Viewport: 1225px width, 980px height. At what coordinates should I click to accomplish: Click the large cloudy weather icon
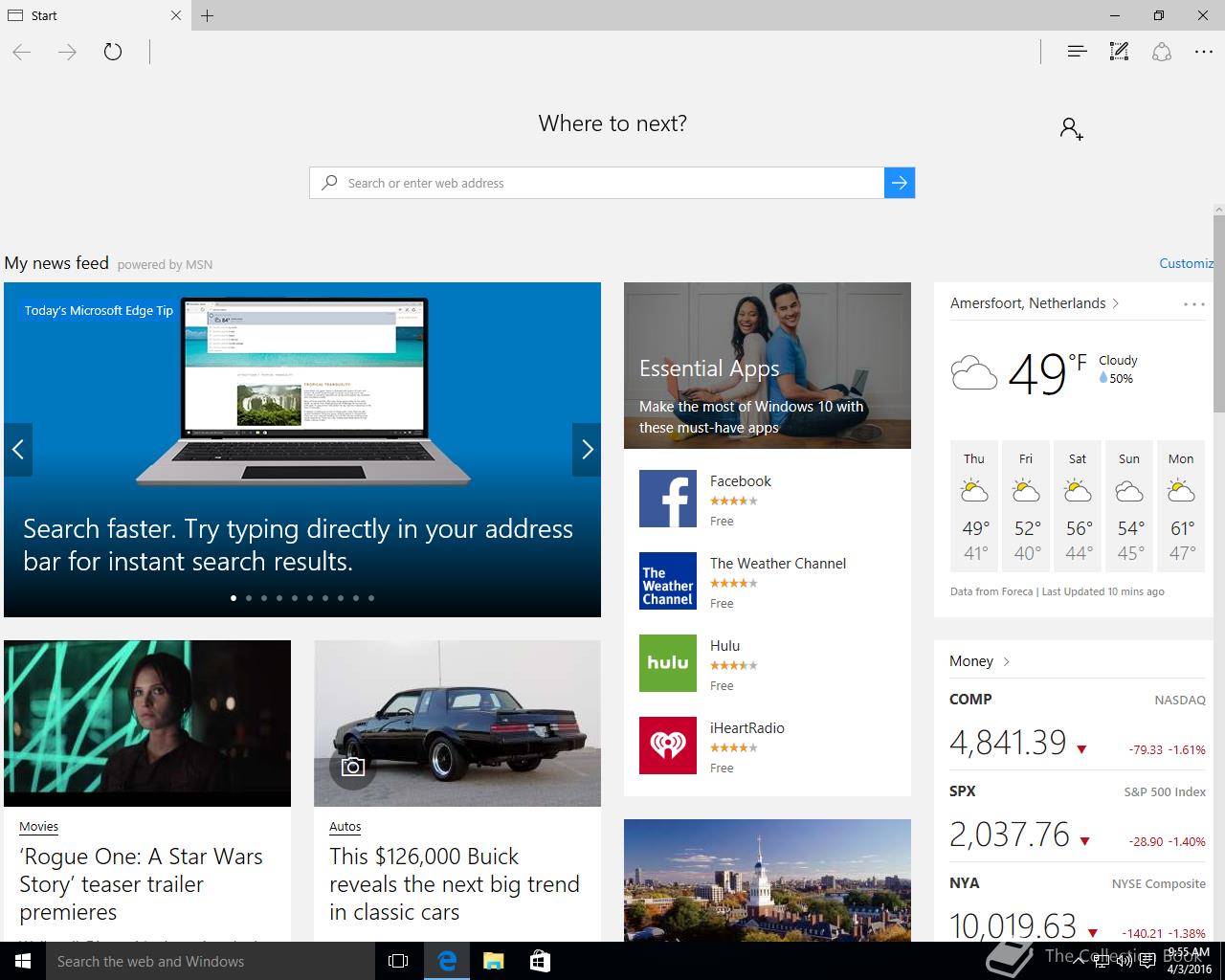point(974,372)
